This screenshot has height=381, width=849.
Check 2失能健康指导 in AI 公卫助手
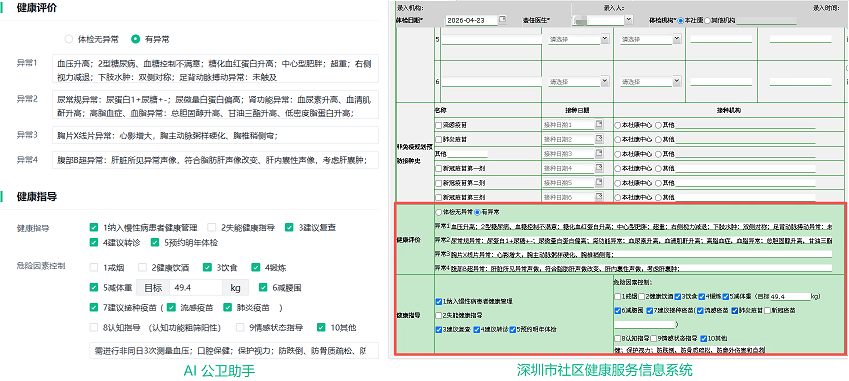211,227
